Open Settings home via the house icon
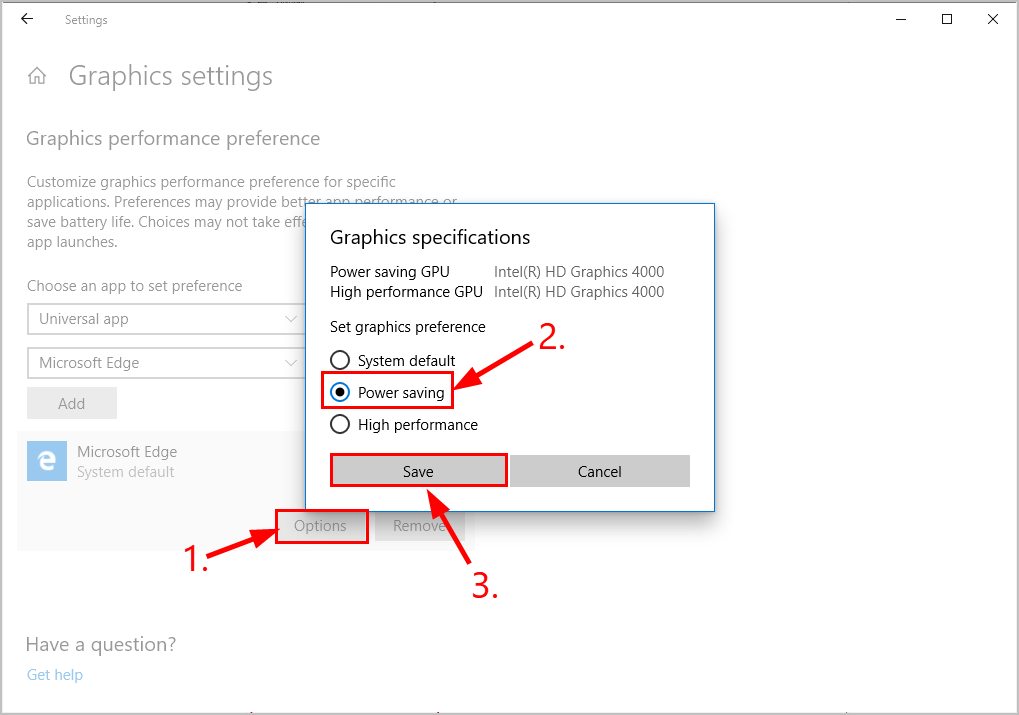 (x=37, y=76)
